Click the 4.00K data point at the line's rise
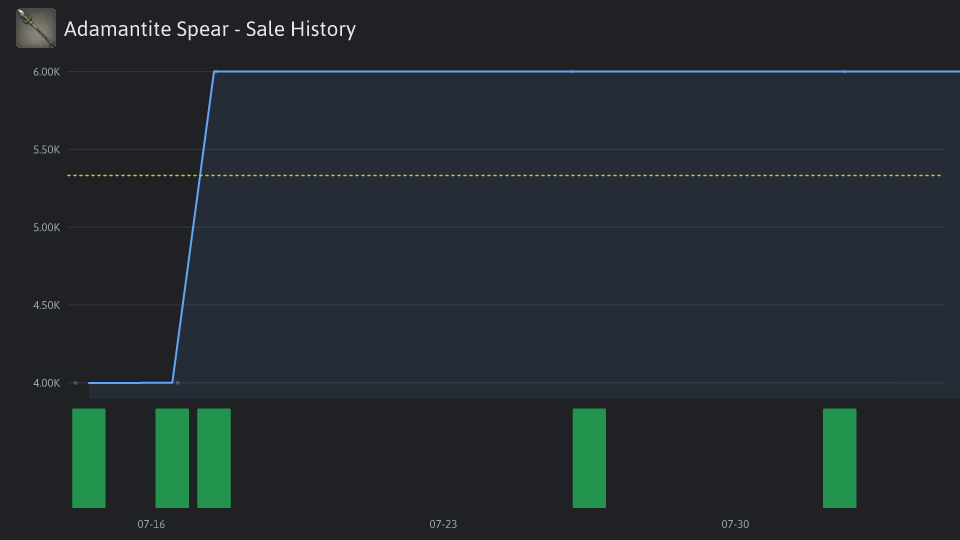The height and width of the screenshot is (540, 960). pyautogui.click(x=178, y=383)
